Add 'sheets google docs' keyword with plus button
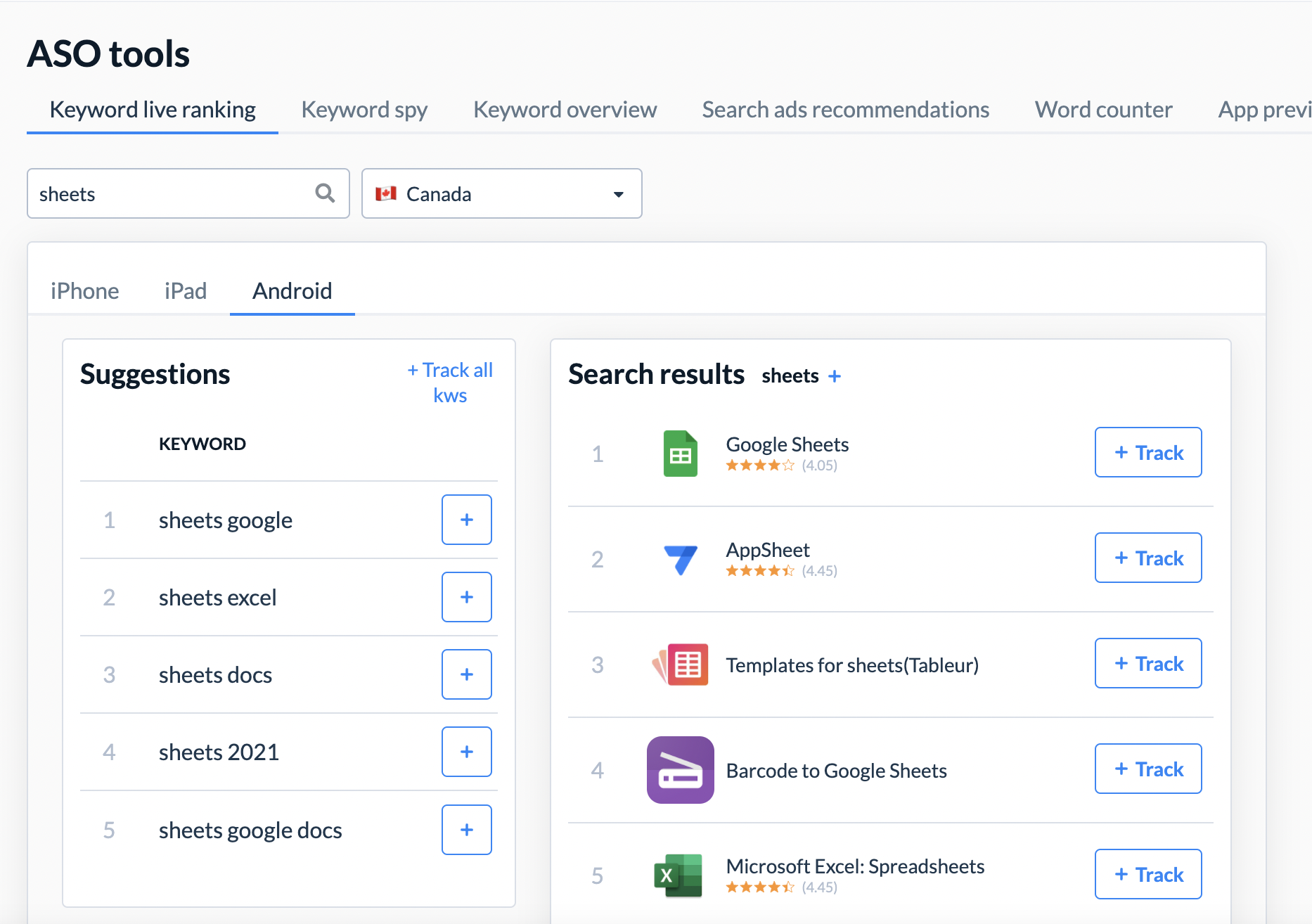 point(467,830)
